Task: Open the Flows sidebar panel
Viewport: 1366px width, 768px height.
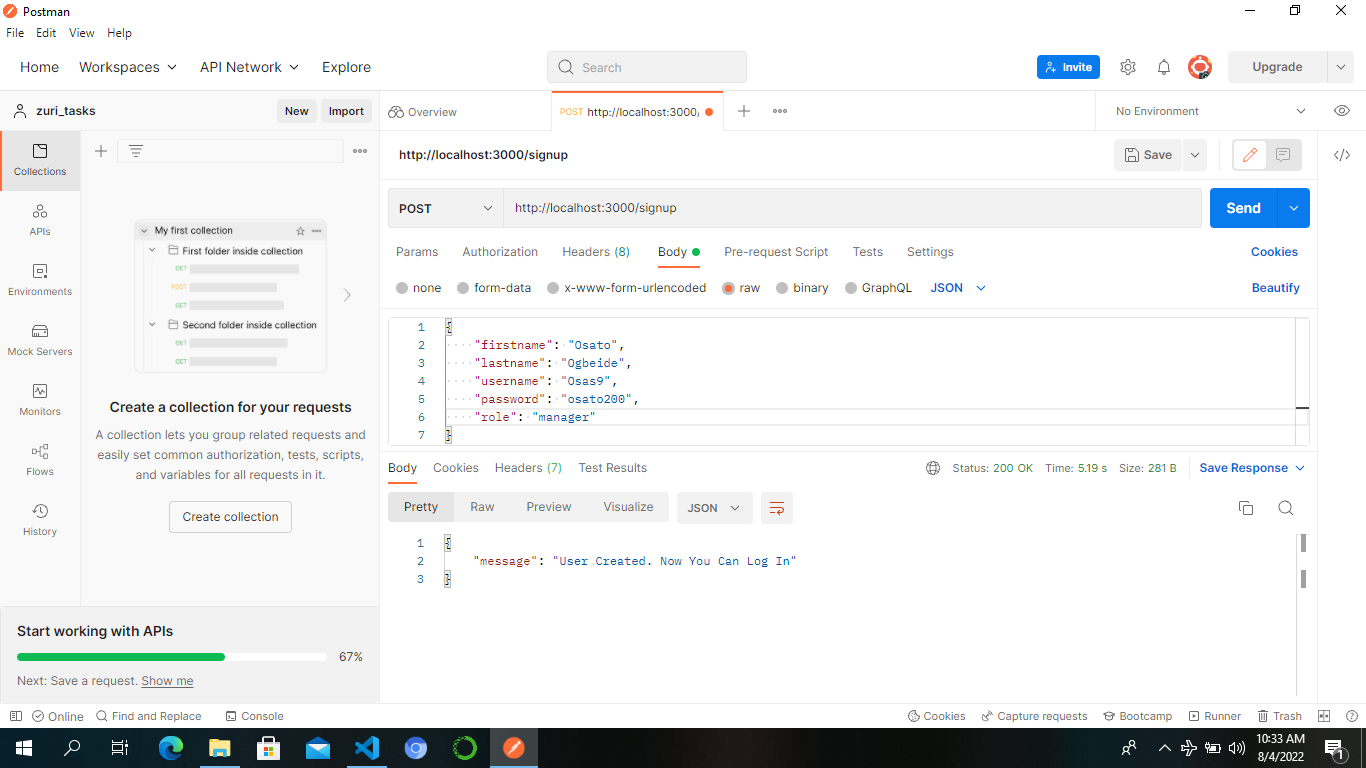Action: click(40, 460)
